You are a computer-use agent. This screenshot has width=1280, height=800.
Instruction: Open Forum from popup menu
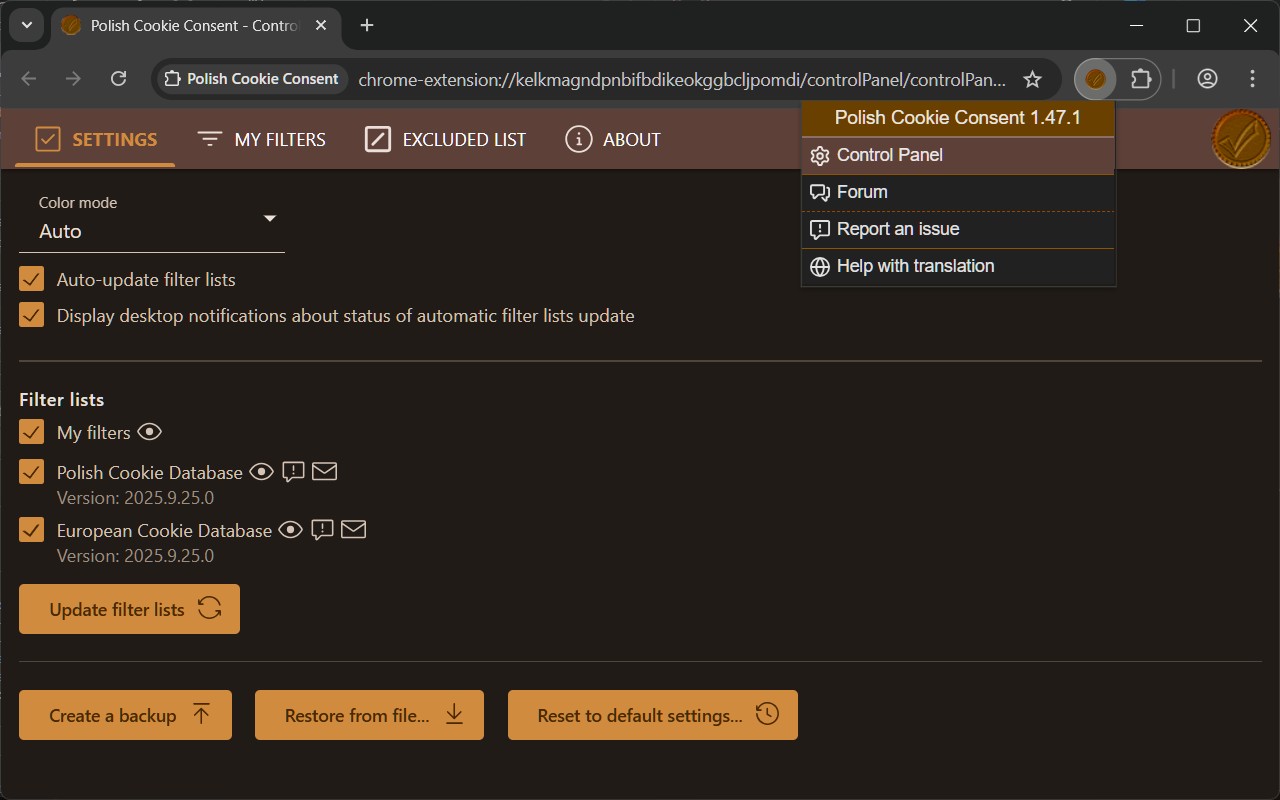coord(958,192)
